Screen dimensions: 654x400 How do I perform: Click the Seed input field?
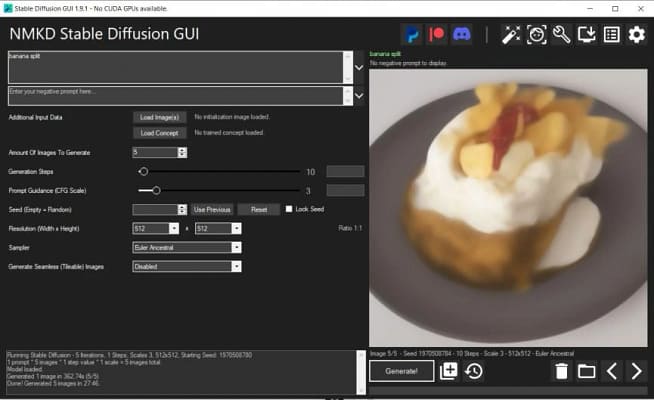[x=155, y=209]
